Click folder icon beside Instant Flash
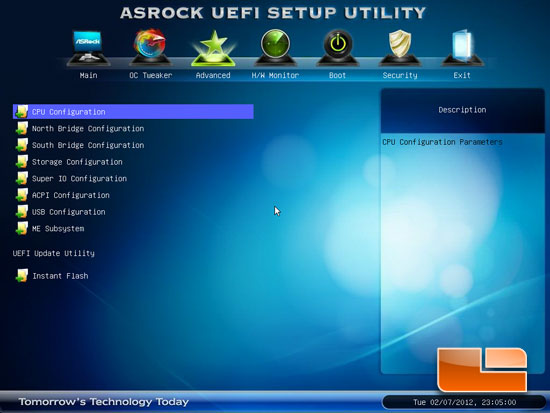The image size is (550, 413). (x=22, y=275)
